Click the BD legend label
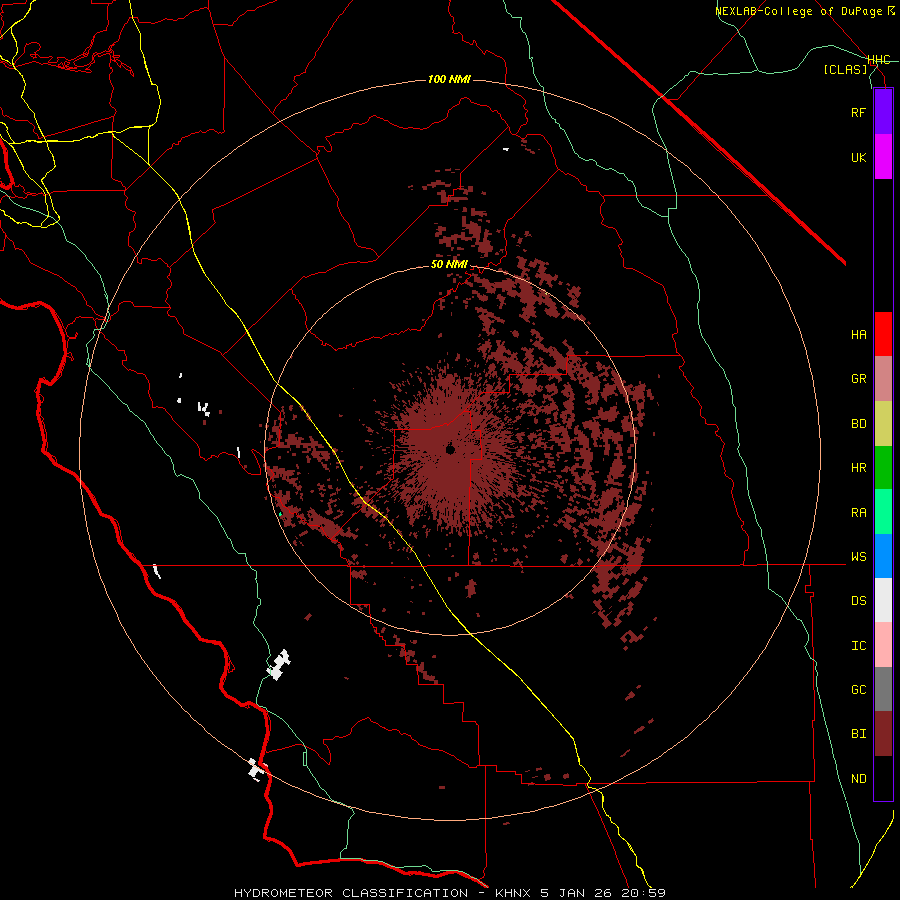This screenshot has height=900, width=900. 858,424
